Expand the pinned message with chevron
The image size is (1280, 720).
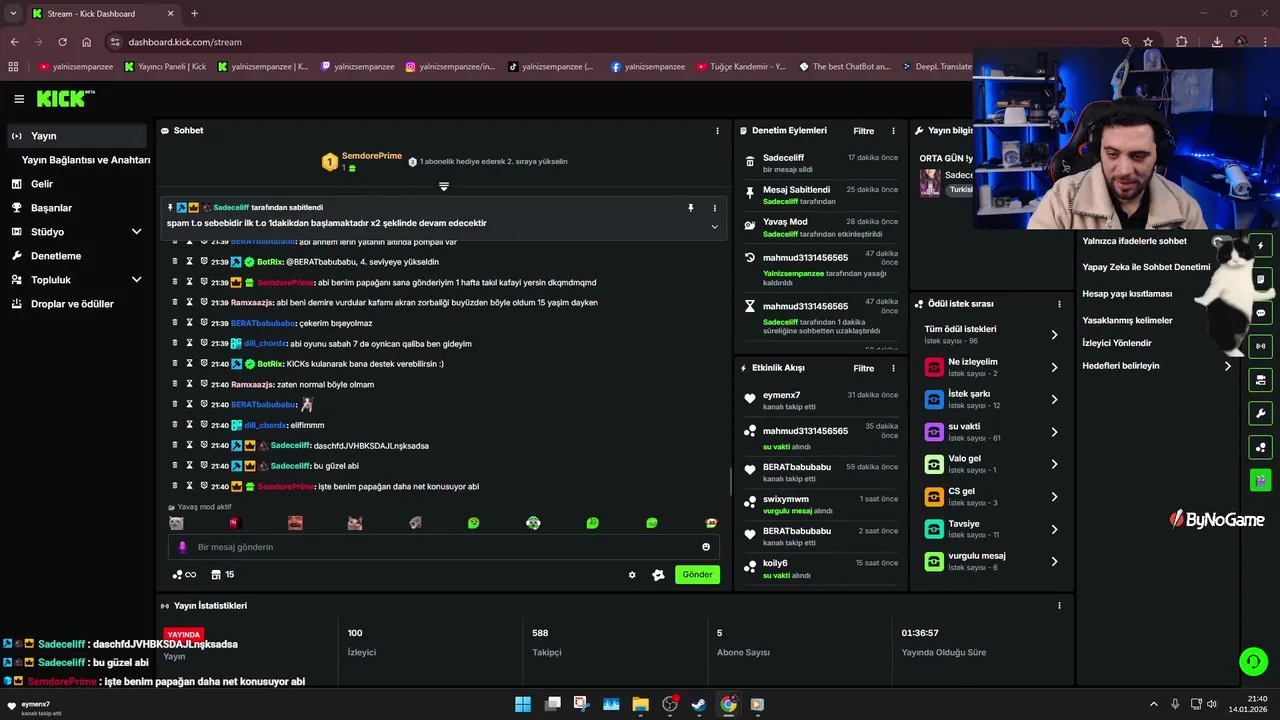714,227
